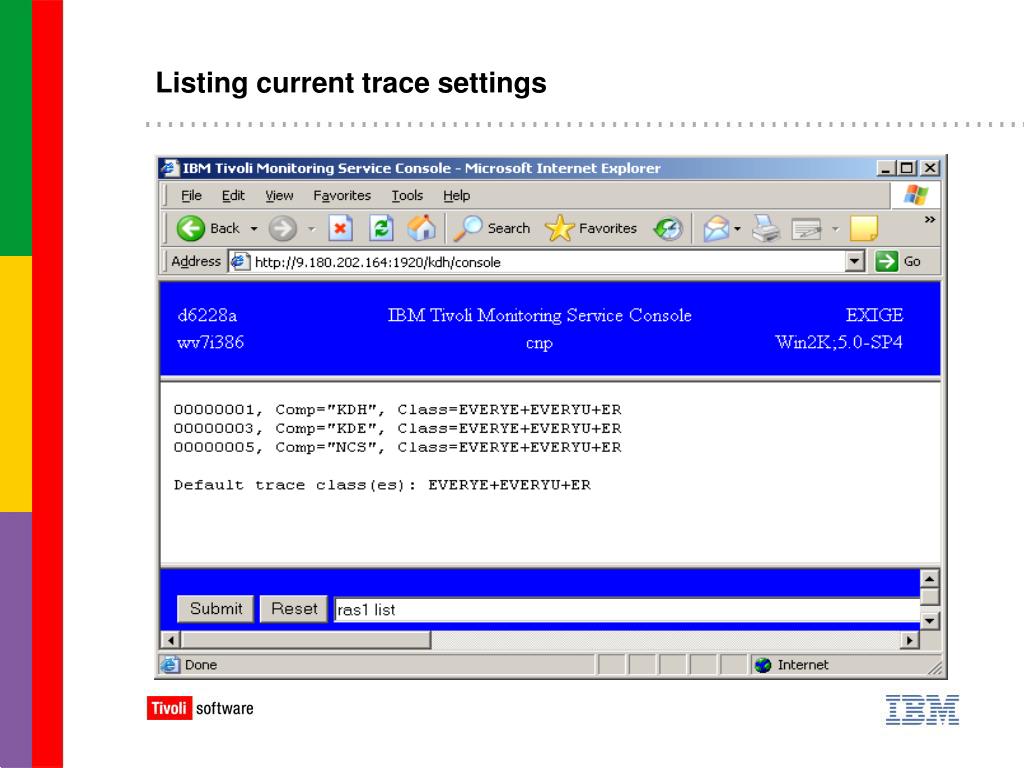Click the vertical scrollbar up arrow
This screenshot has height=768, width=1024.
929,579
